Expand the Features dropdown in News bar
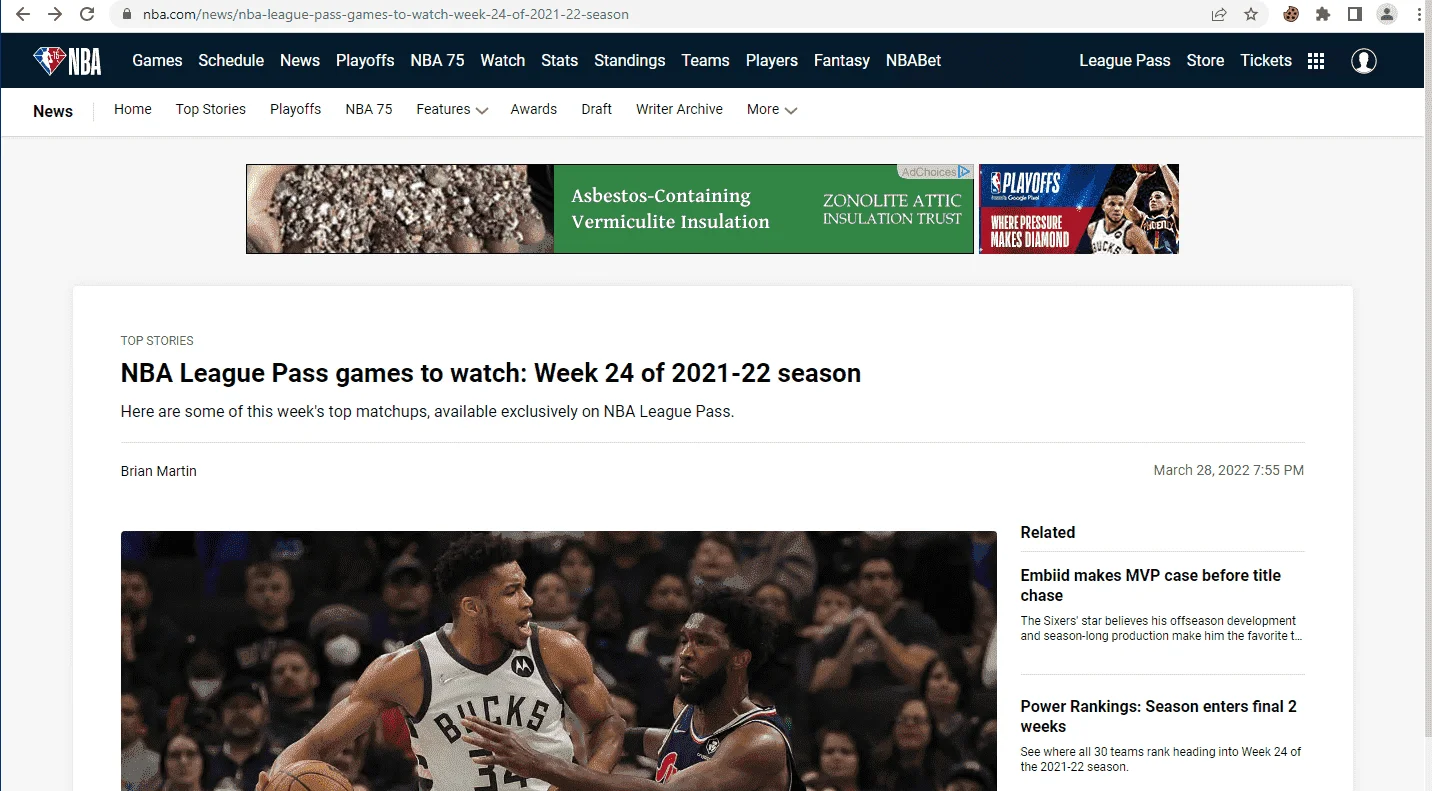The image size is (1432, 791). pyautogui.click(x=452, y=110)
